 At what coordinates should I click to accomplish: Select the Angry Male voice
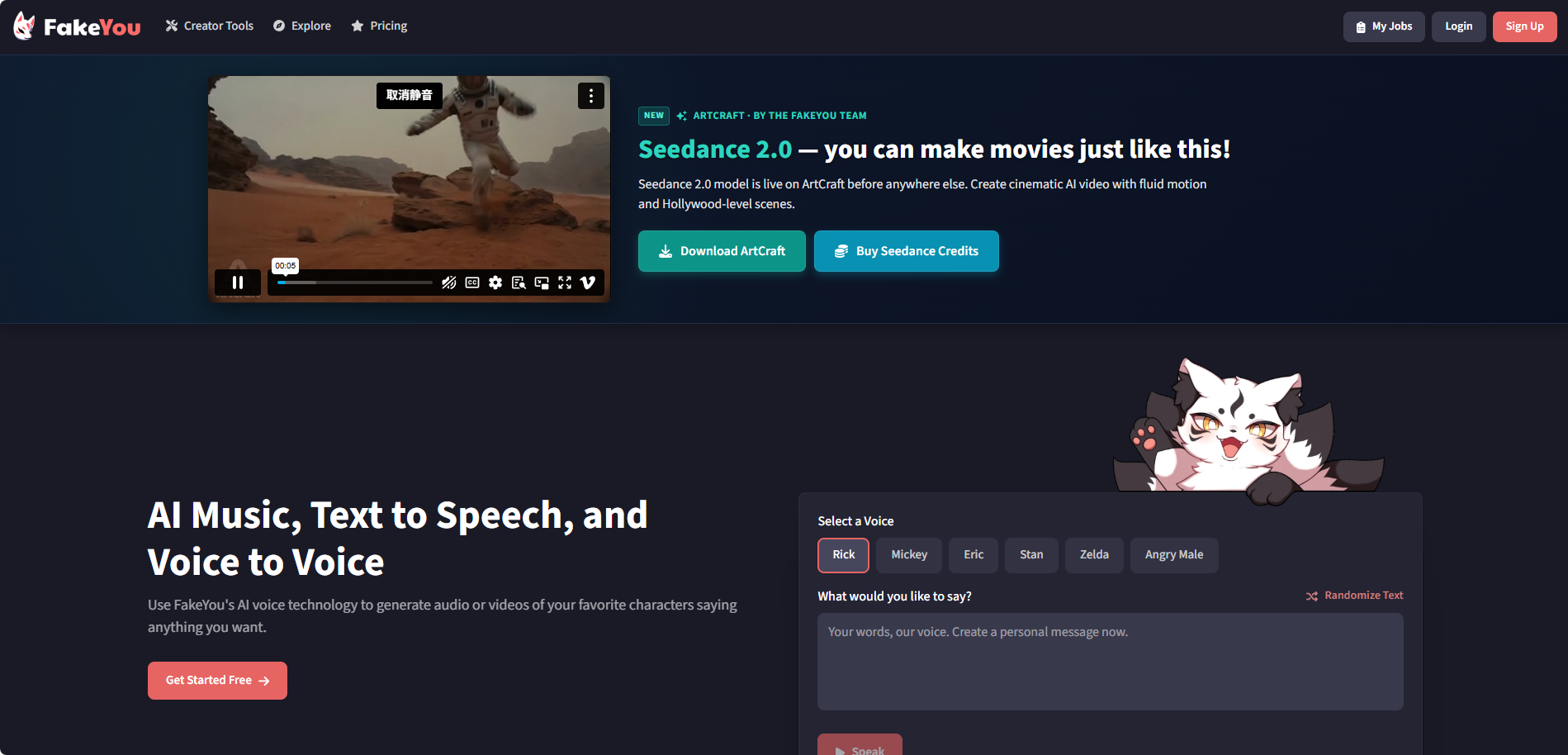coord(1174,555)
